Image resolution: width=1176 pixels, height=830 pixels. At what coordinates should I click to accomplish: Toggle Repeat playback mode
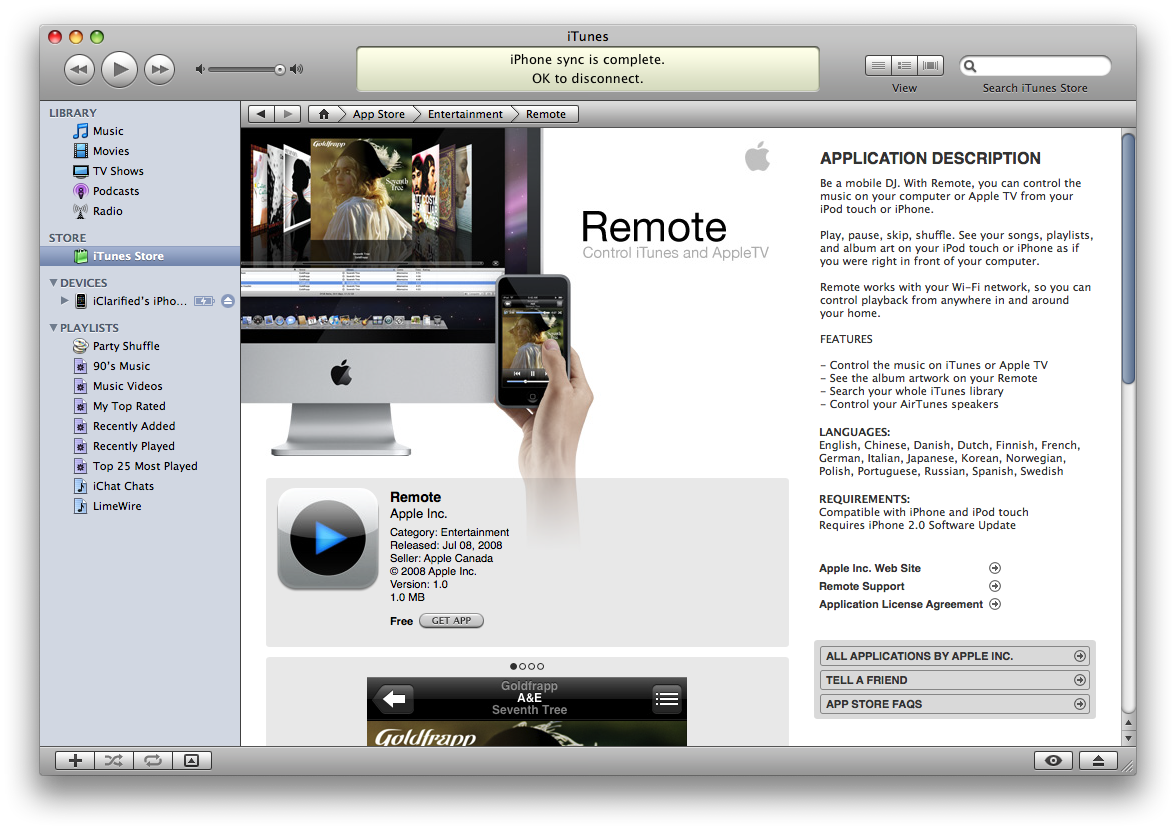coord(153,761)
